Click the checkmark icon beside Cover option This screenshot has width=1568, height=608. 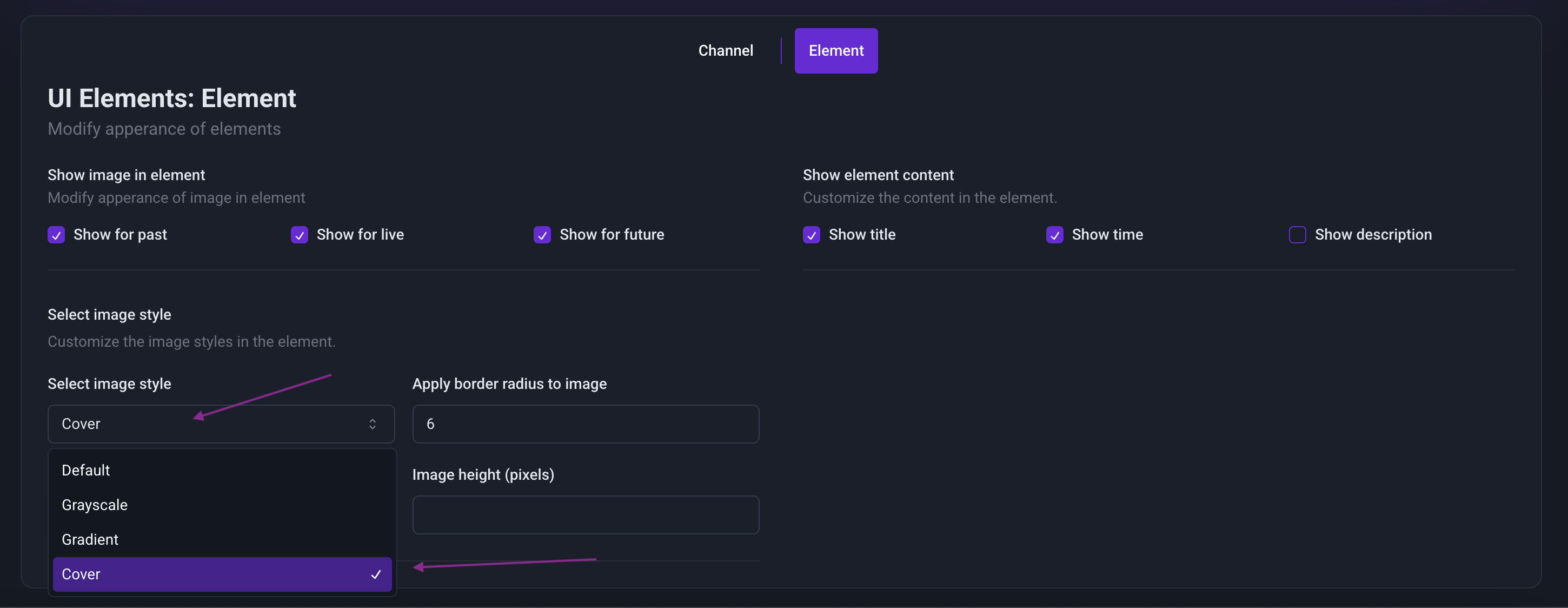pyautogui.click(x=376, y=574)
